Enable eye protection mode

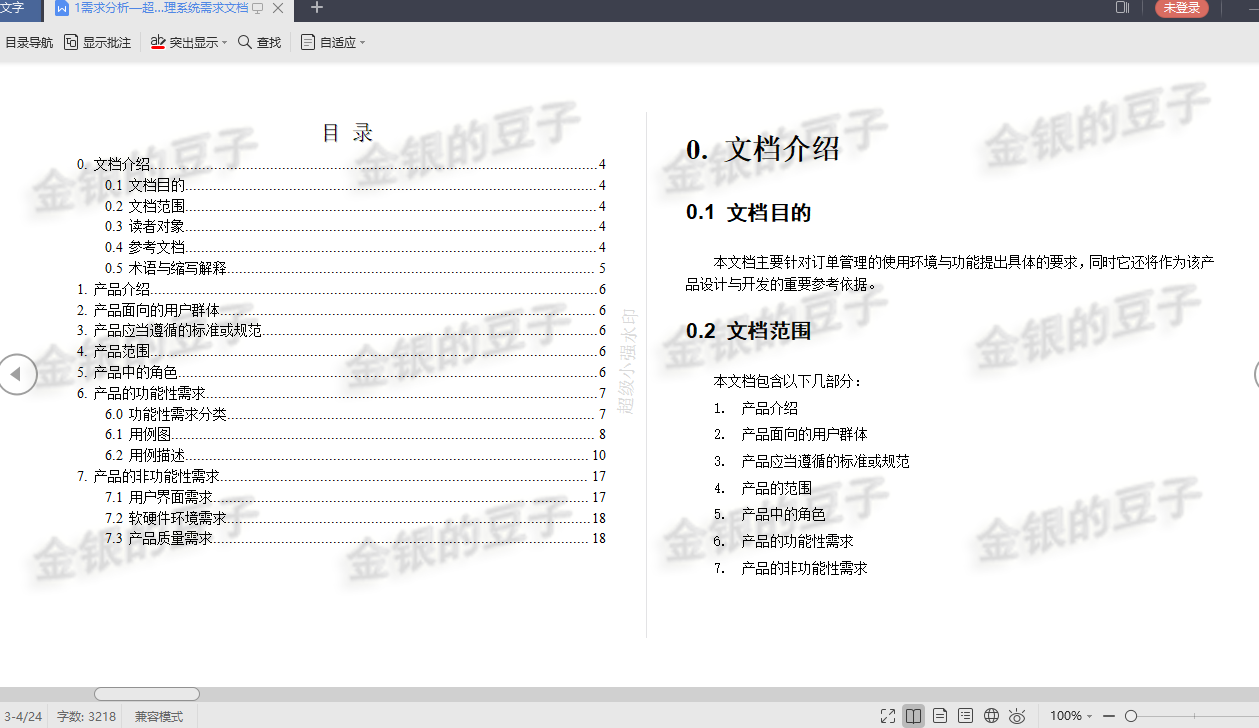click(x=1017, y=716)
